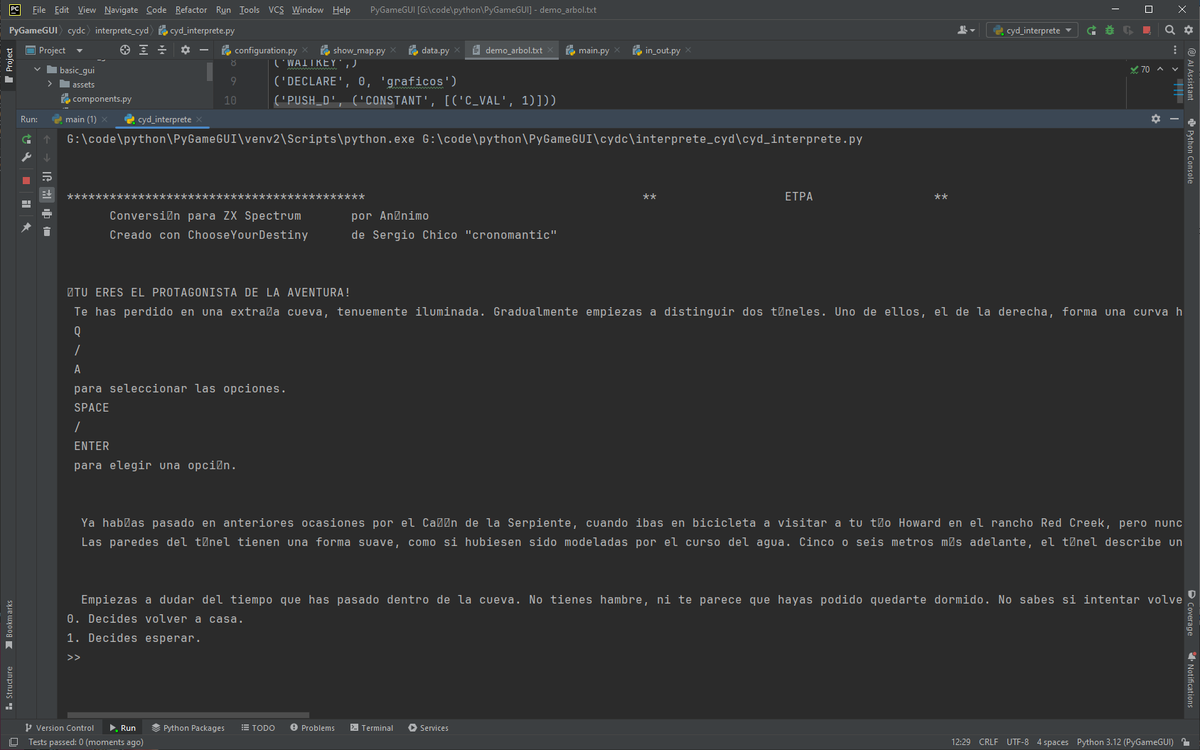Open the Code With Me user dropdown
The width and height of the screenshot is (1200, 750).
(x=966, y=30)
